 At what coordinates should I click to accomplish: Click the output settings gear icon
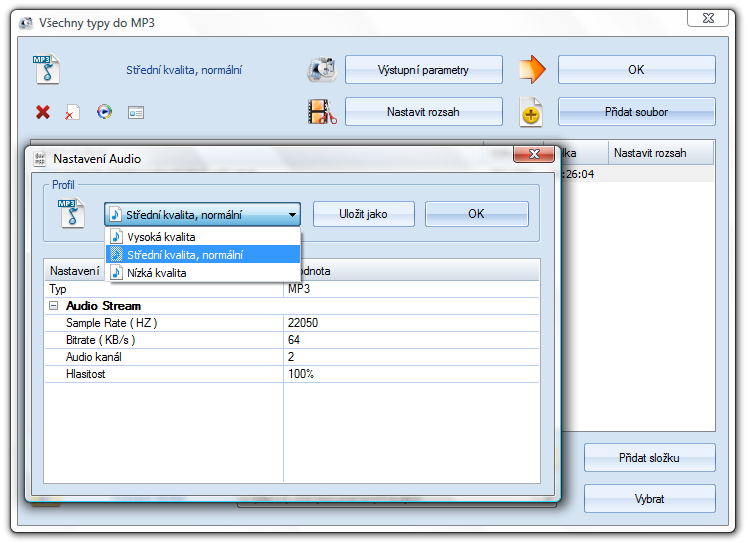[322, 69]
